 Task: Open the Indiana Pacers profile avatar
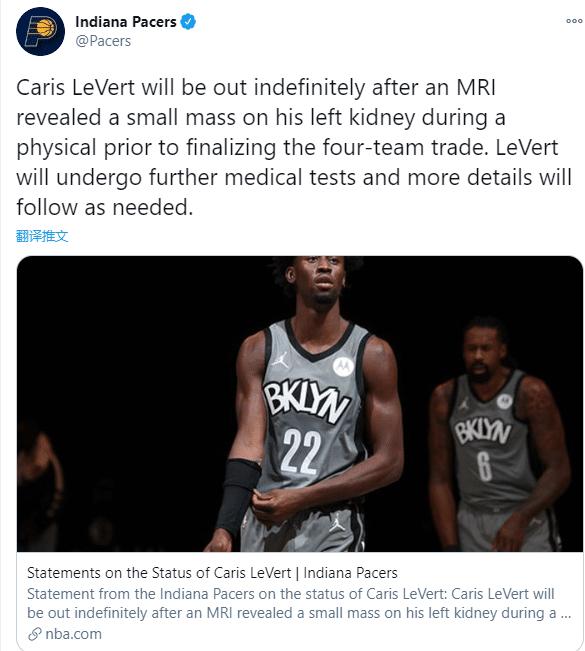click(40, 31)
